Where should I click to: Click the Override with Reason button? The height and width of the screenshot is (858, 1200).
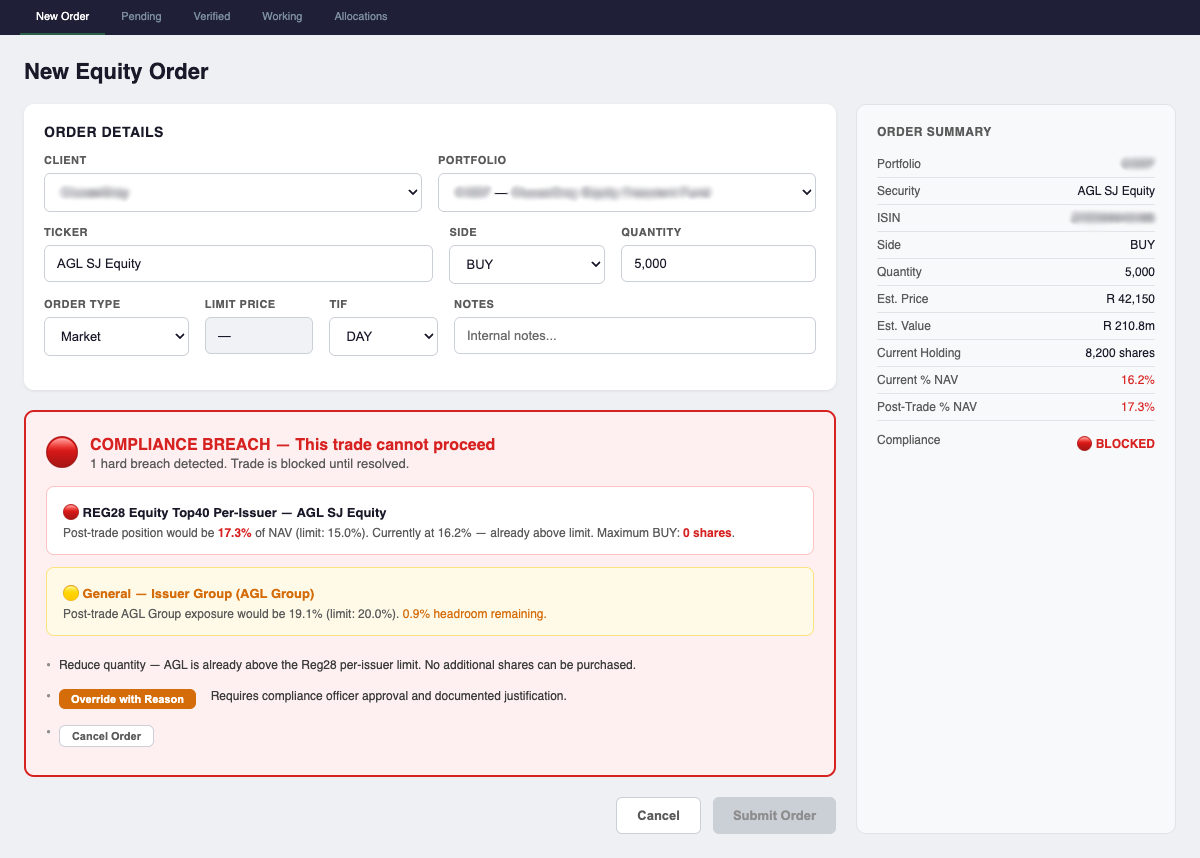(127, 699)
